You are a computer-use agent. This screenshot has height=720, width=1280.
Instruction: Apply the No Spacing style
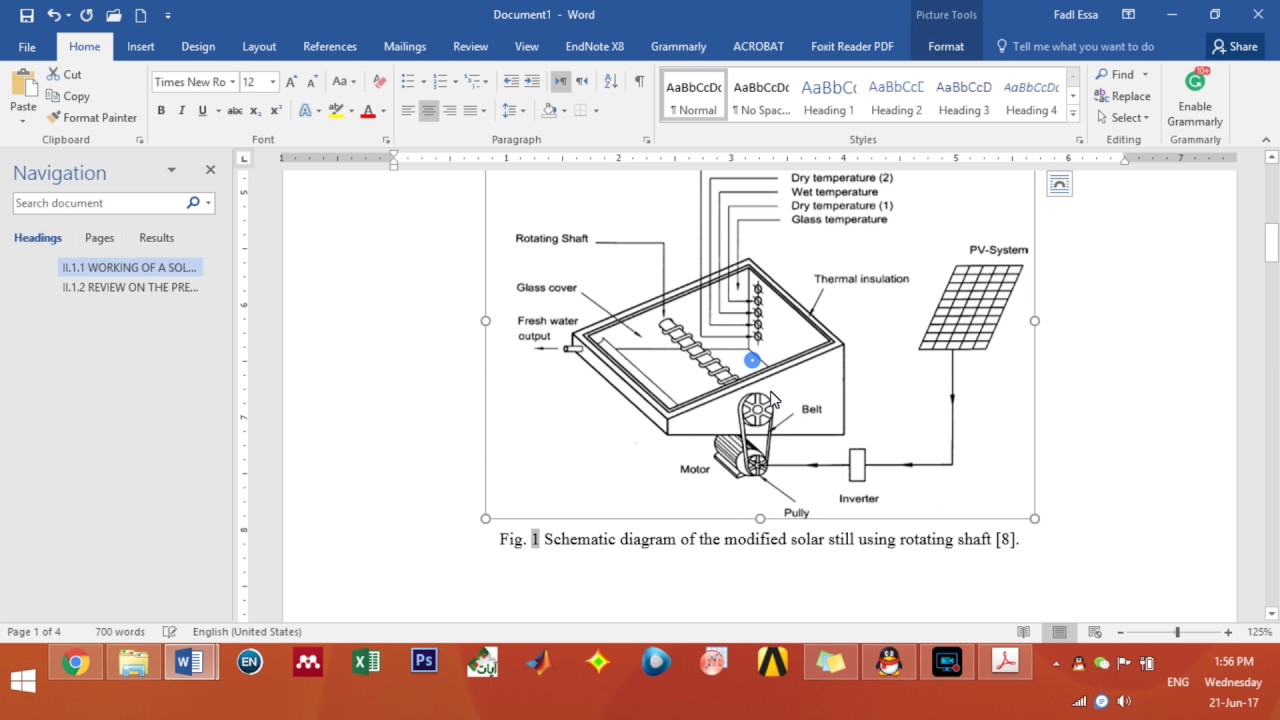761,96
